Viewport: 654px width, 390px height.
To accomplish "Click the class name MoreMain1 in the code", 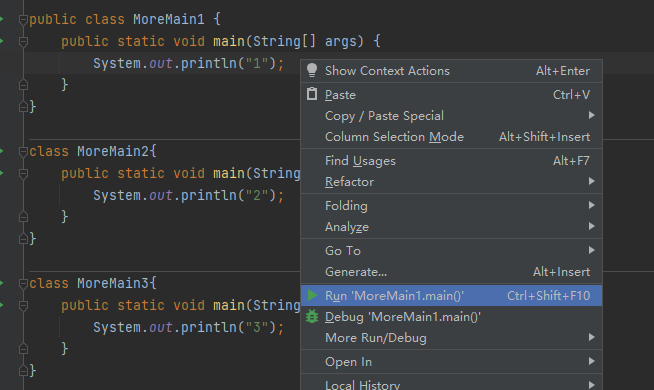I will pyautogui.click(x=169, y=19).
